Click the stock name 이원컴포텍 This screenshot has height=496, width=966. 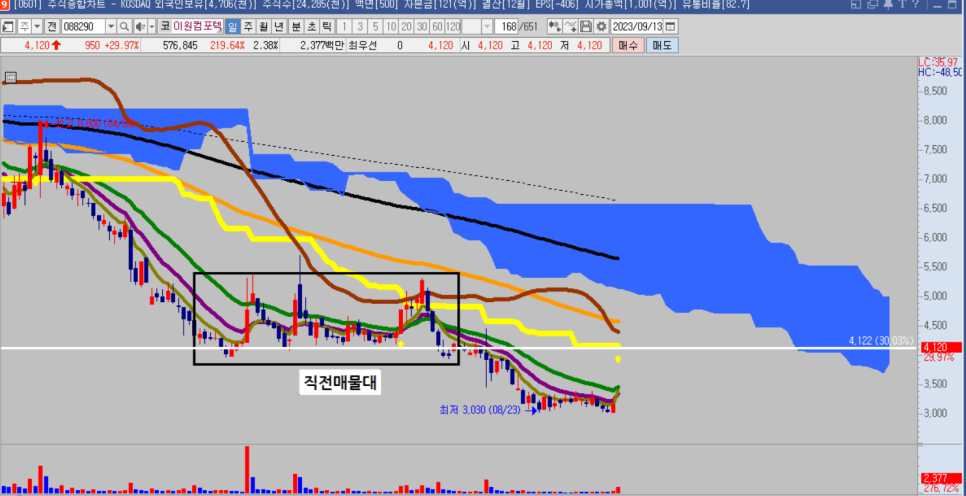(197, 26)
